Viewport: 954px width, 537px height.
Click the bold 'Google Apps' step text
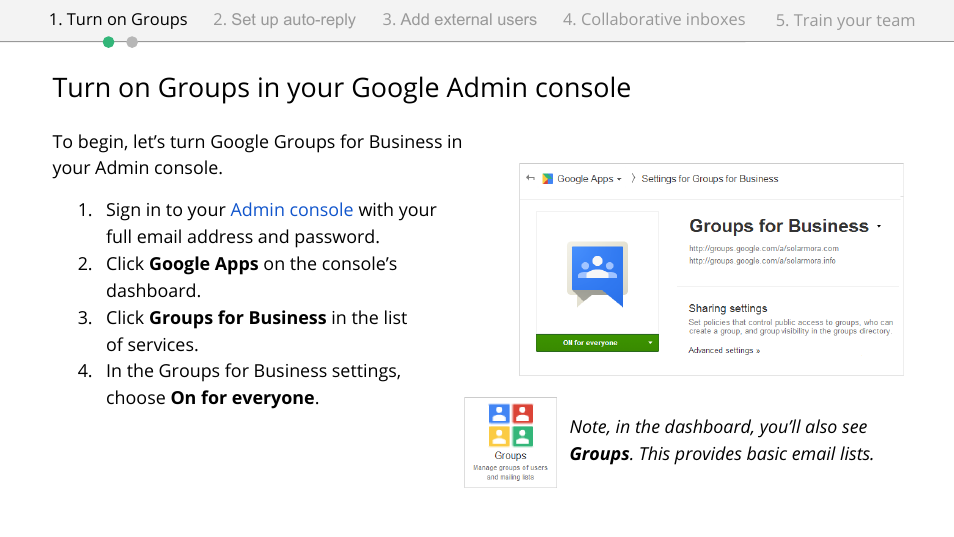tap(204, 264)
